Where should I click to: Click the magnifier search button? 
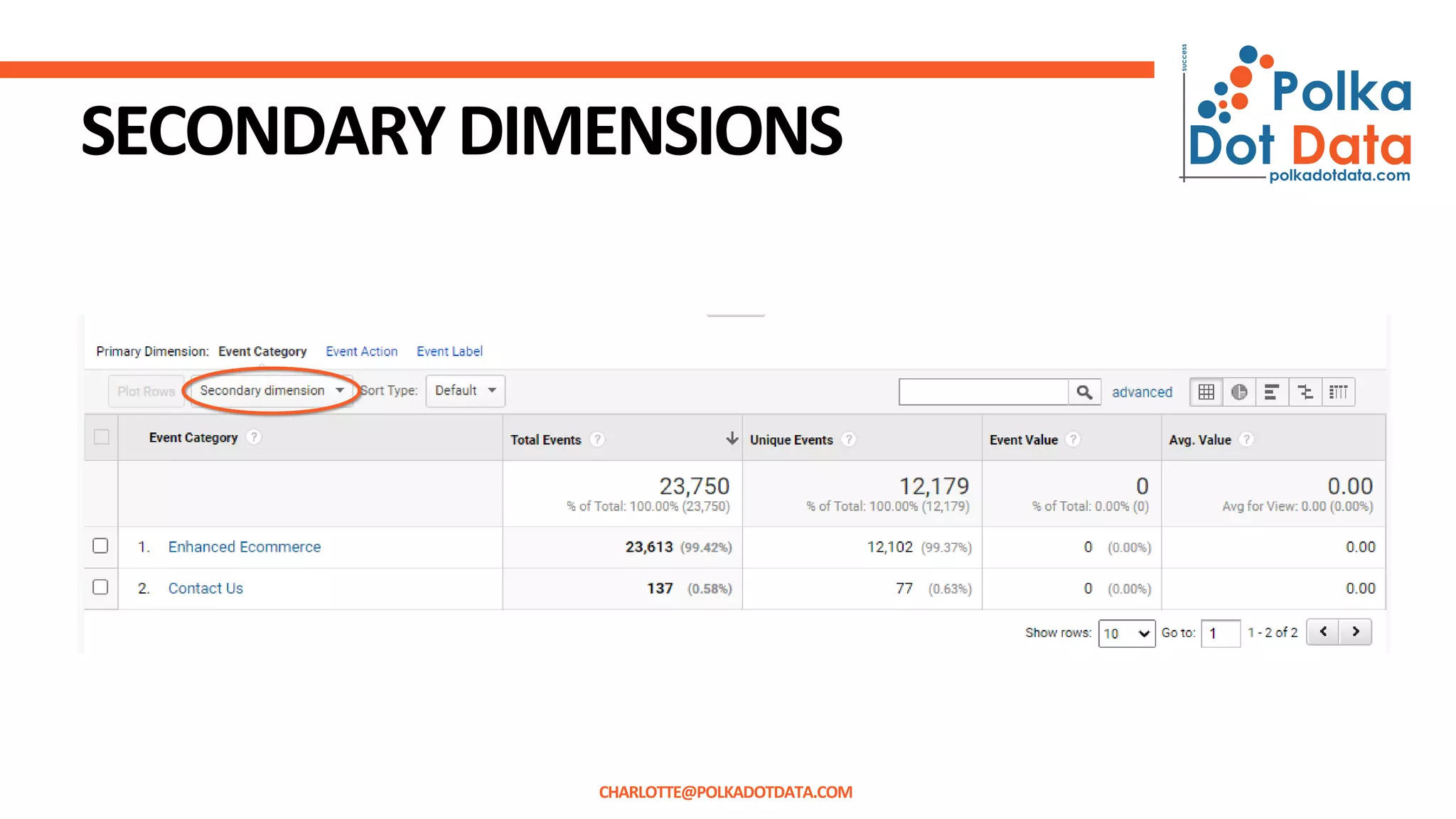point(1084,392)
